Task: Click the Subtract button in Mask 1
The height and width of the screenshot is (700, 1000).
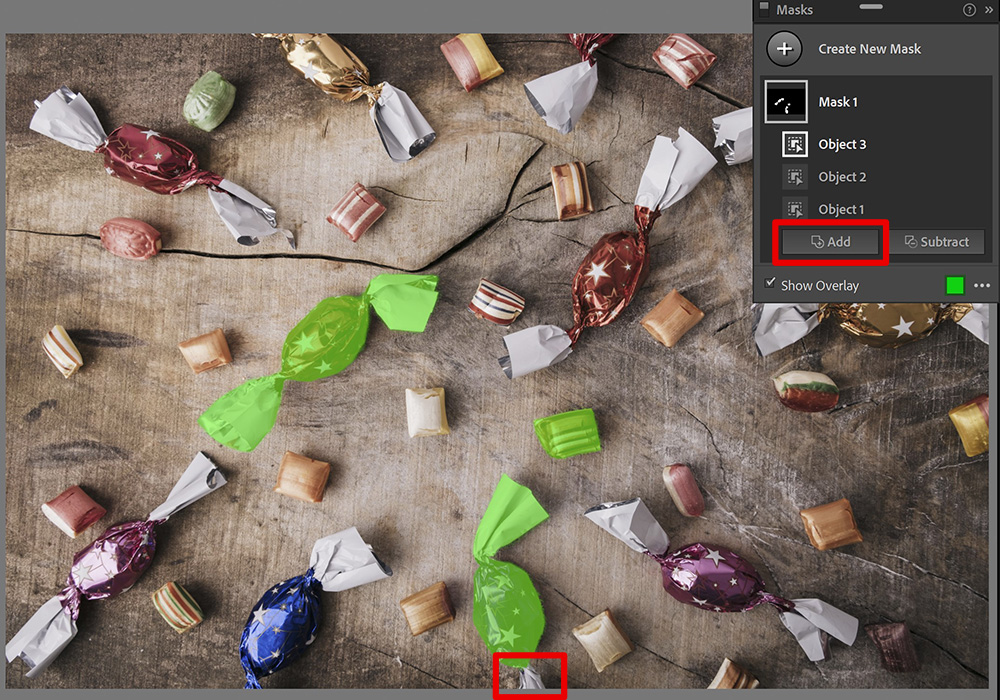Action: [x=937, y=242]
